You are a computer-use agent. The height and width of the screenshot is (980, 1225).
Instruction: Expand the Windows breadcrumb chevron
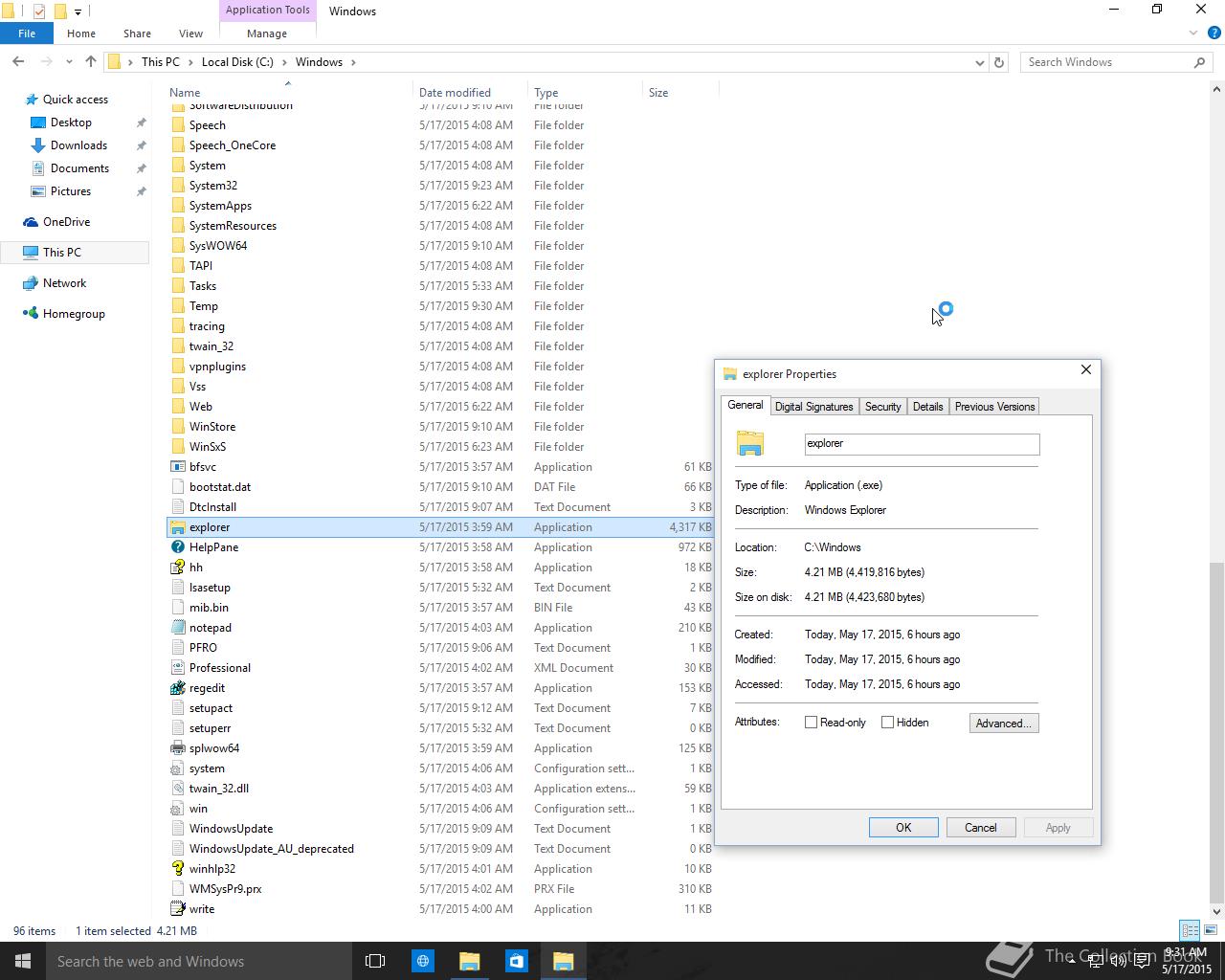(353, 62)
